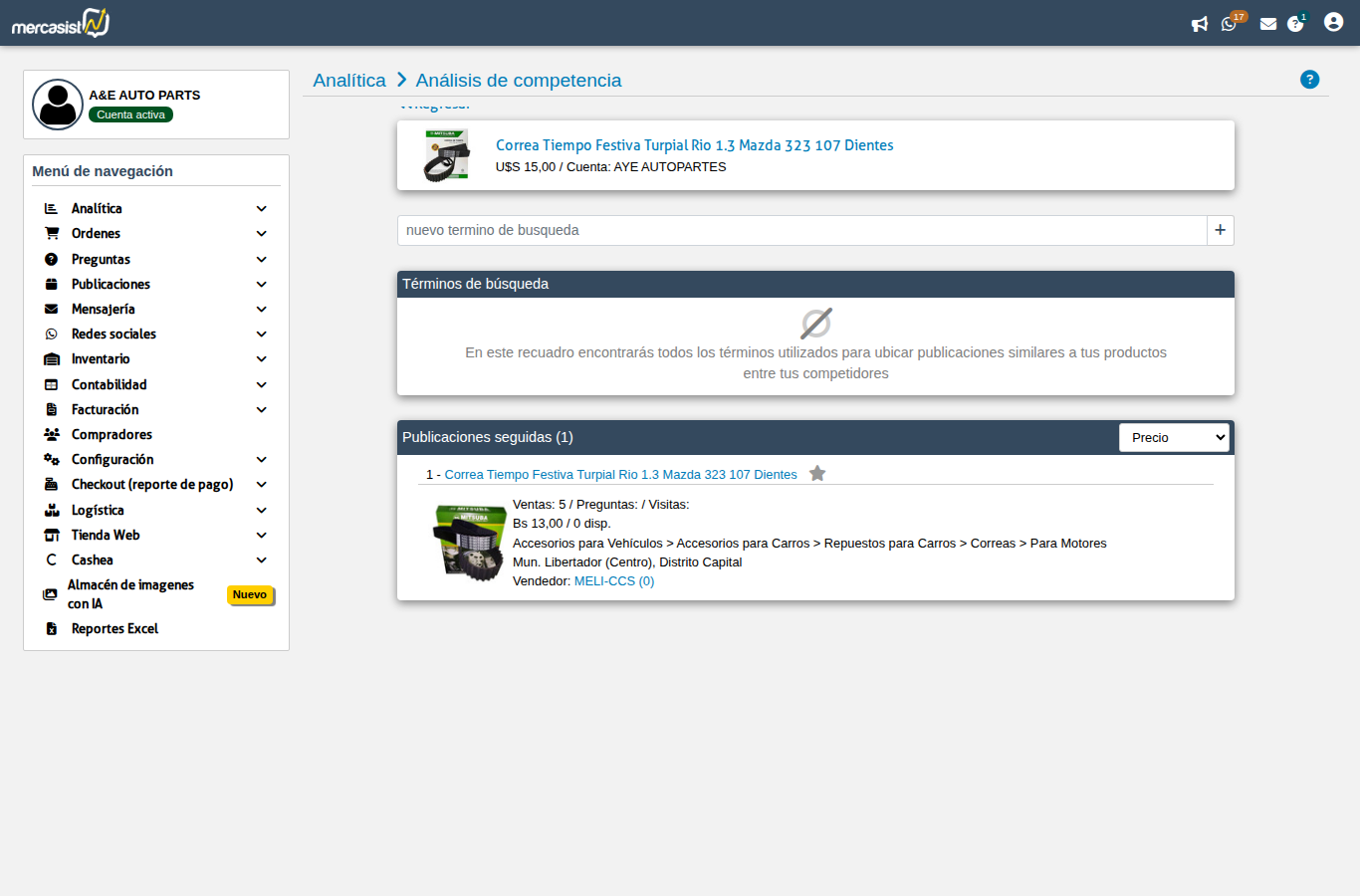Open the Compradores menu item
This screenshot has height=896, width=1360.
tap(112, 435)
